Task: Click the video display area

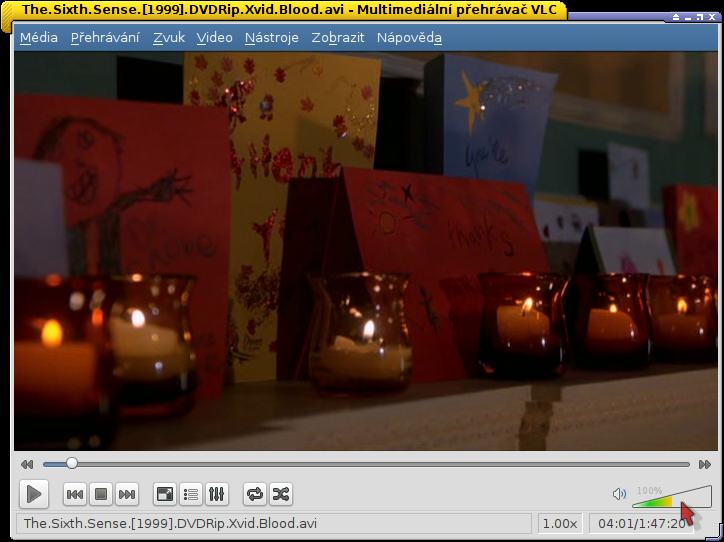Action: coord(366,251)
